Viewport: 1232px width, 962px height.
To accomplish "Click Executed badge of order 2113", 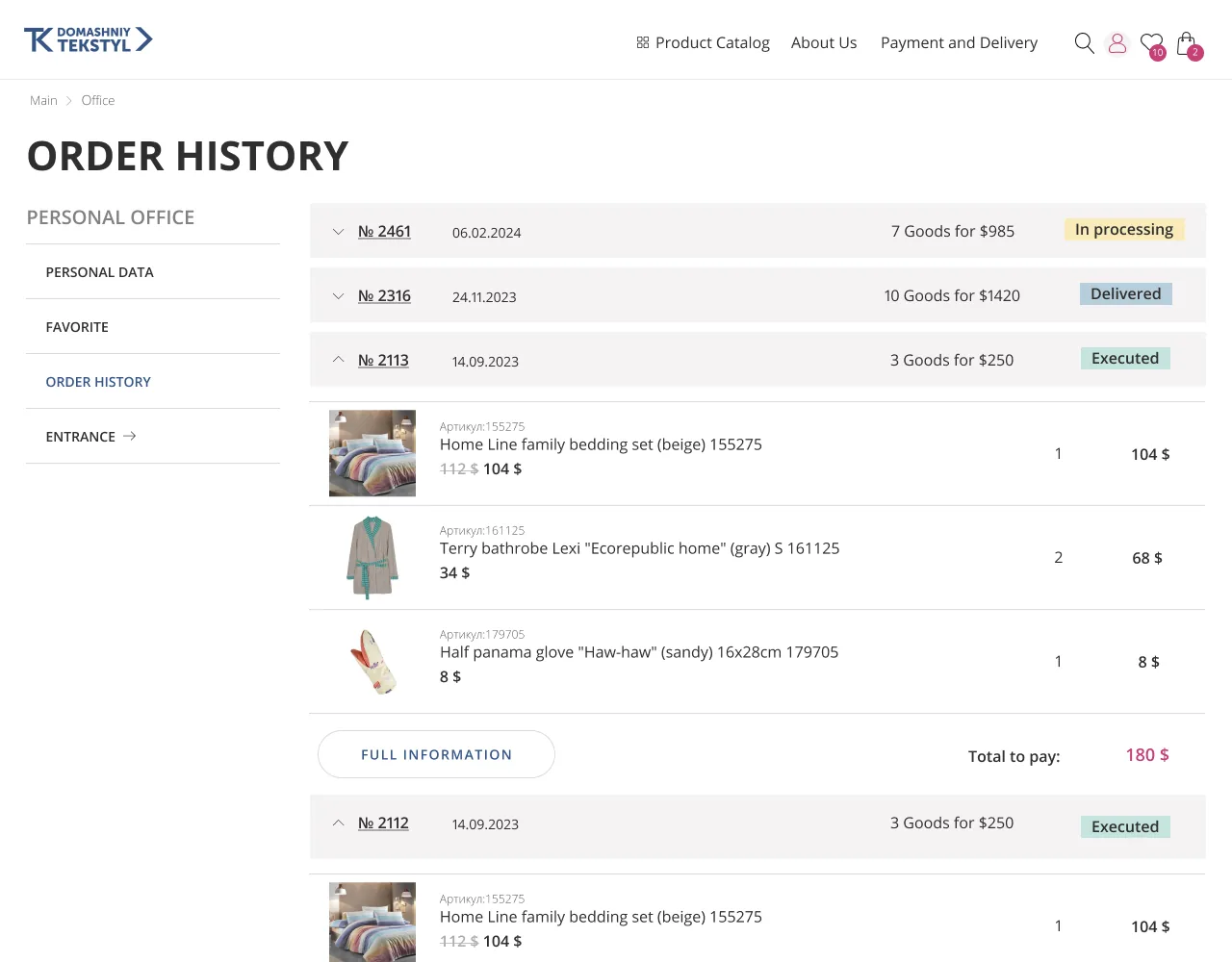I will click(x=1125, y=359).
